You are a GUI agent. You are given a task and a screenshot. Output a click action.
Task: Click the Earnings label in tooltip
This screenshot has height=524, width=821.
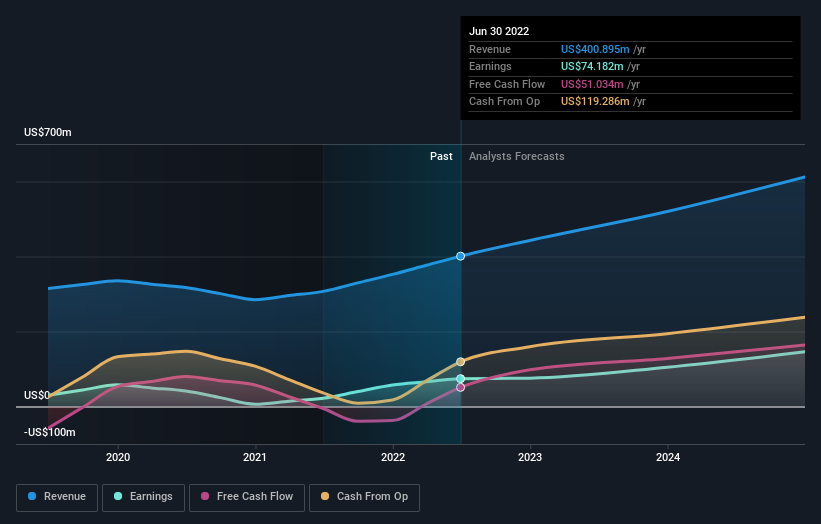[x=490, y=66]
